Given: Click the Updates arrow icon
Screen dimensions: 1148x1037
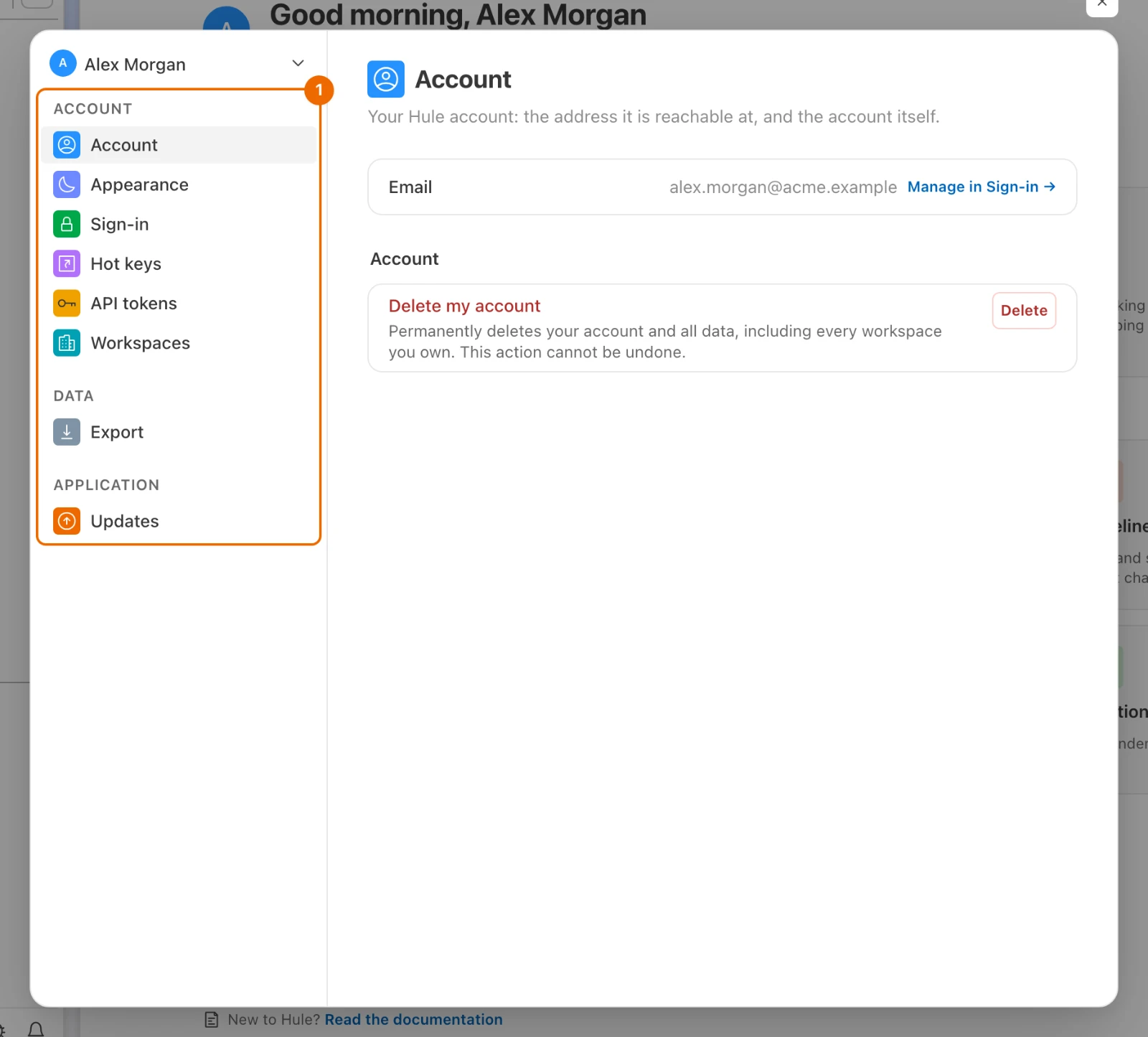Looking at the screenshot, I should coord(67,520).
